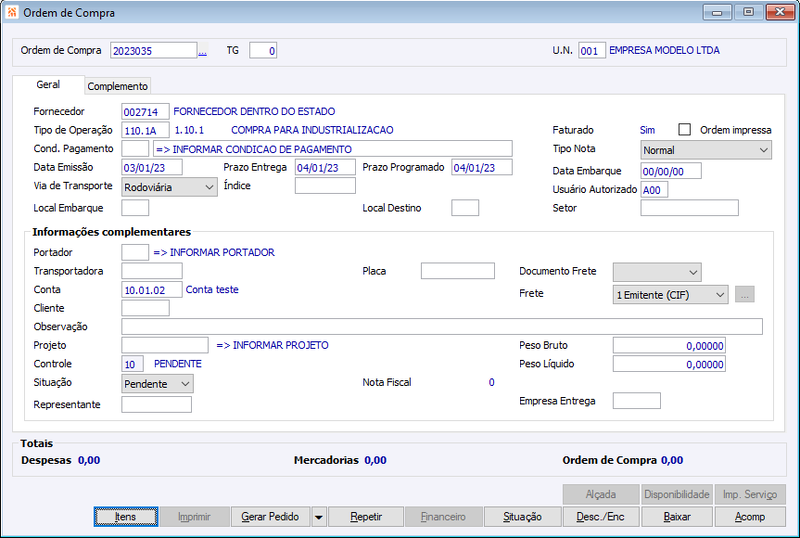Click the Ordem de Compra number field
Viewport: 800px width, 538px height.
(x=154, y=51)
